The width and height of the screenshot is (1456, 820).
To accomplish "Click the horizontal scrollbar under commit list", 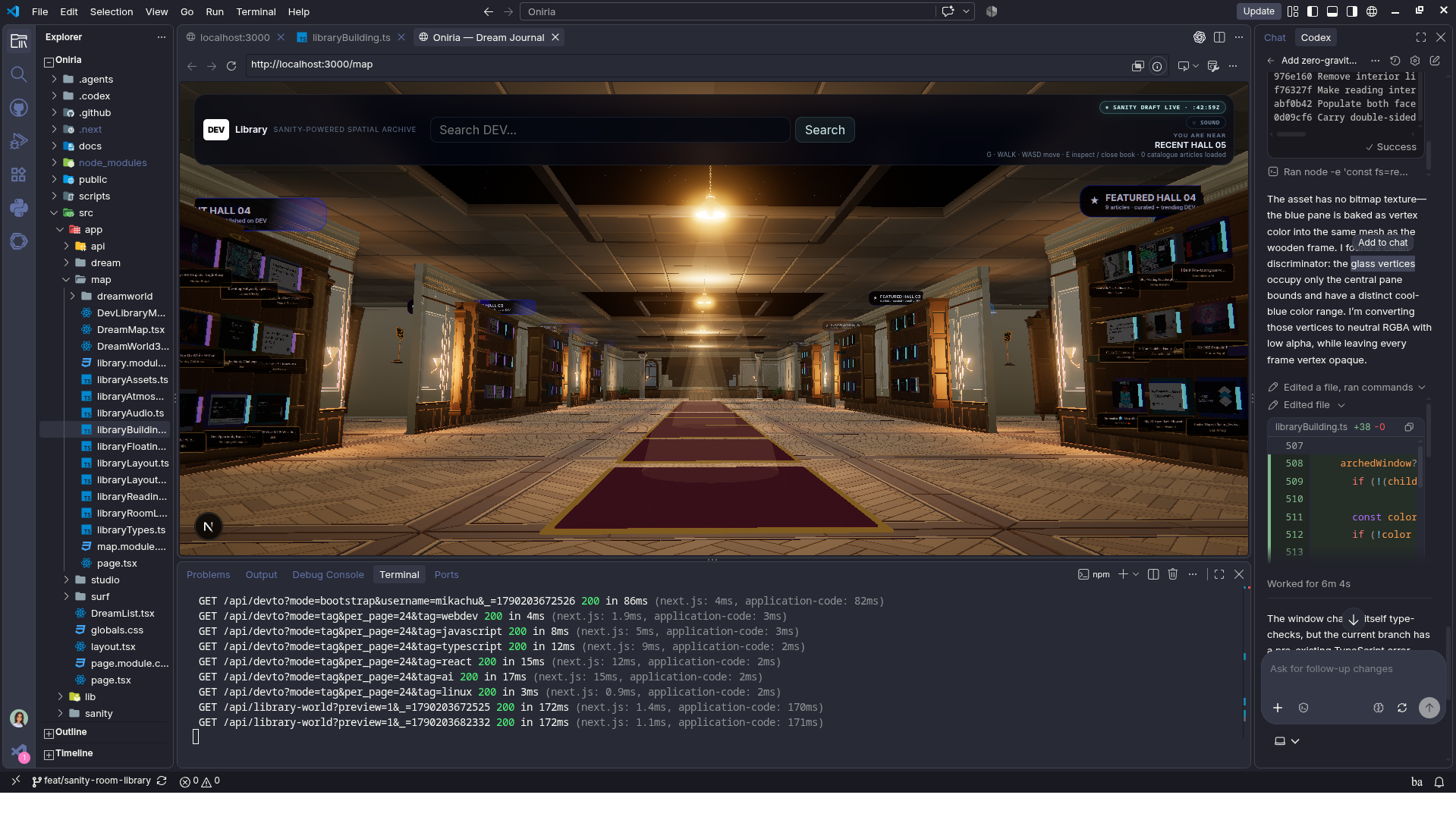I will click(1291, 134).
